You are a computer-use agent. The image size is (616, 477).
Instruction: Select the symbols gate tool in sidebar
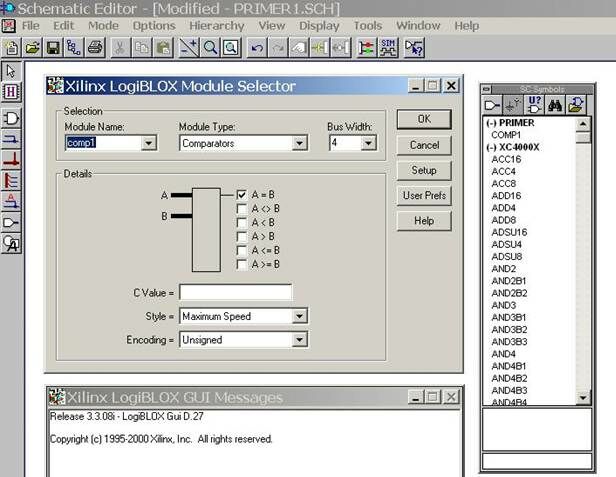point(11,118)
